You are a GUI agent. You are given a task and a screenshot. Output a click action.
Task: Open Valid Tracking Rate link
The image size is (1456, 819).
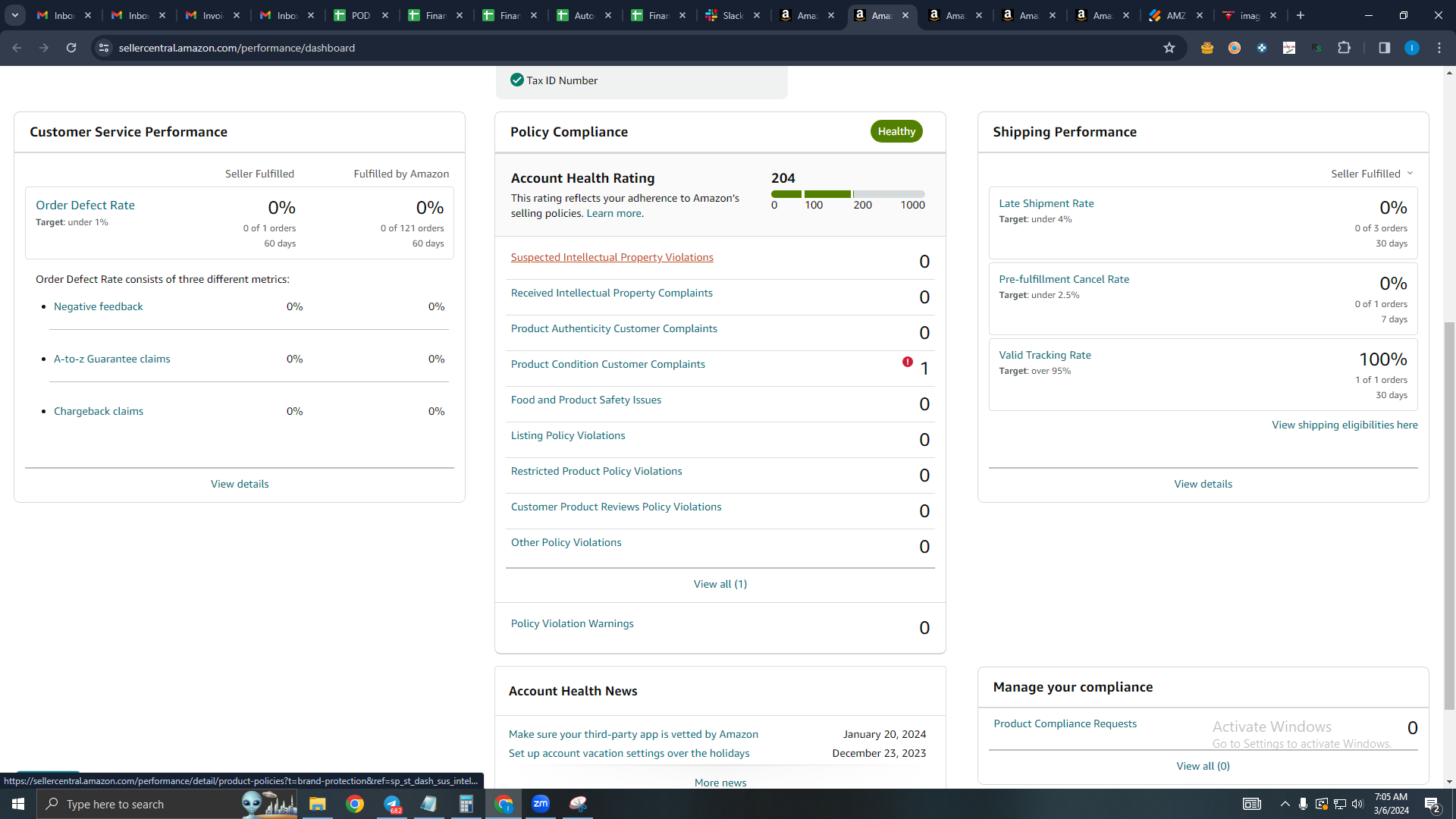click(x=1045, y=355)
